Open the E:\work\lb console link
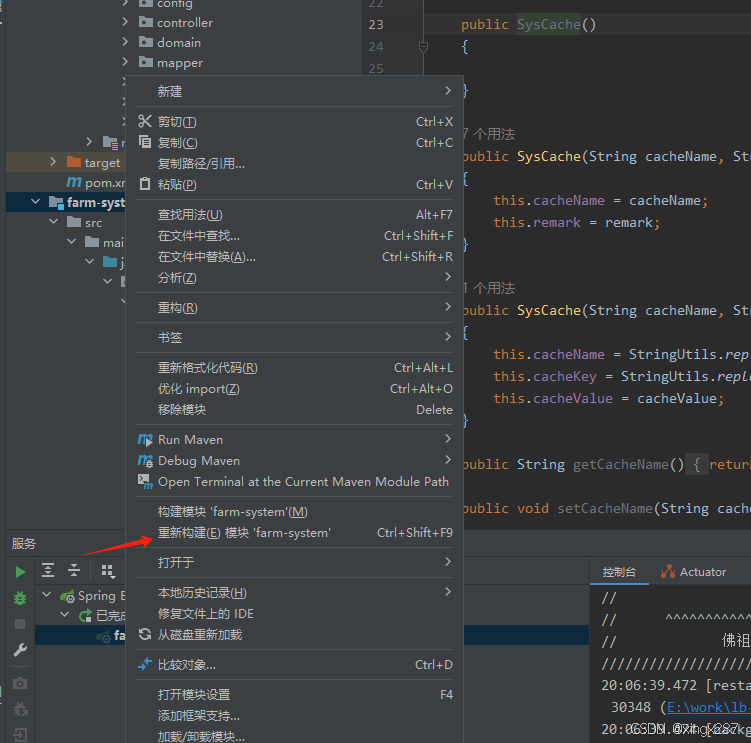 click(708, 707)
